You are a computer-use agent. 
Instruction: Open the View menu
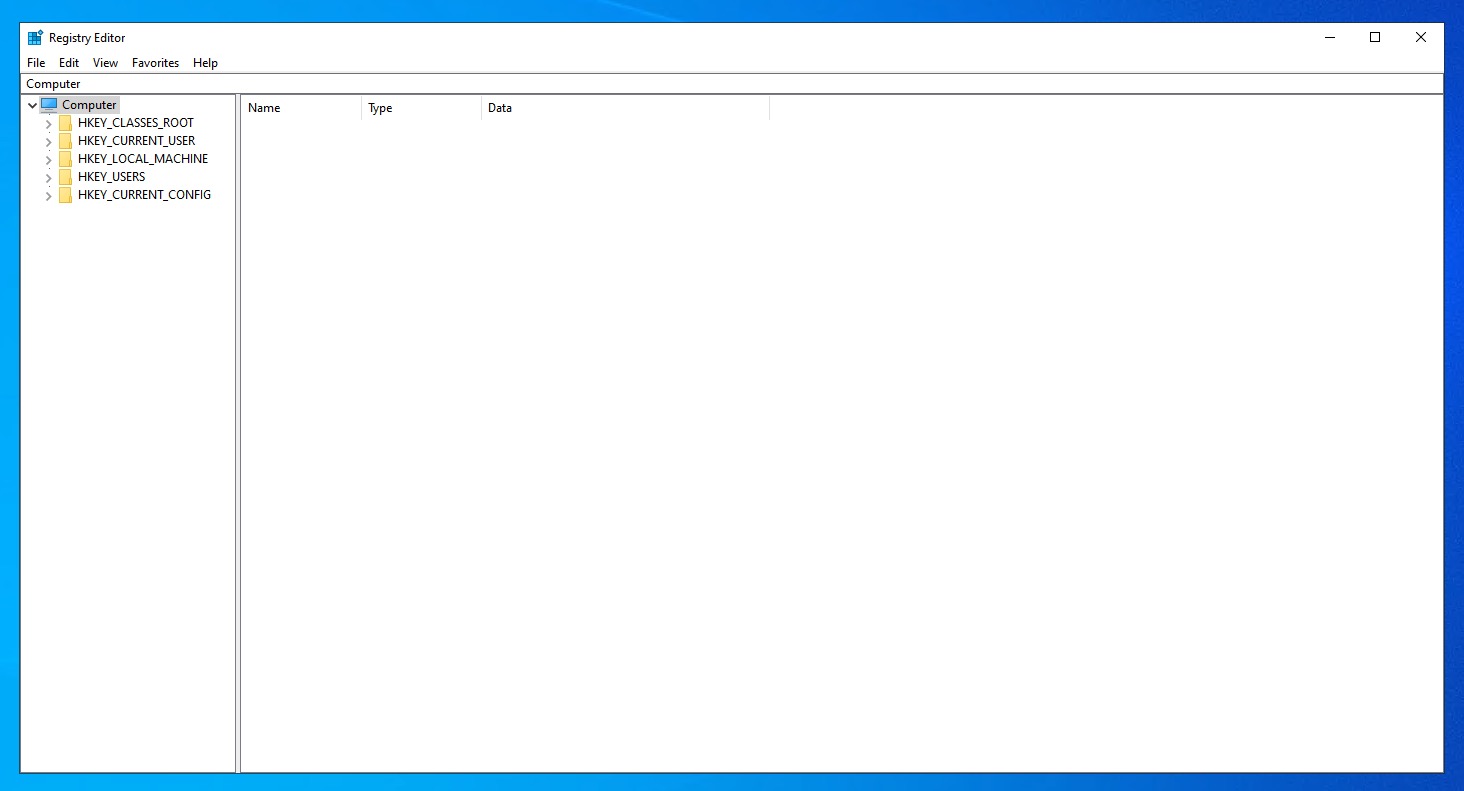(105, 63)
